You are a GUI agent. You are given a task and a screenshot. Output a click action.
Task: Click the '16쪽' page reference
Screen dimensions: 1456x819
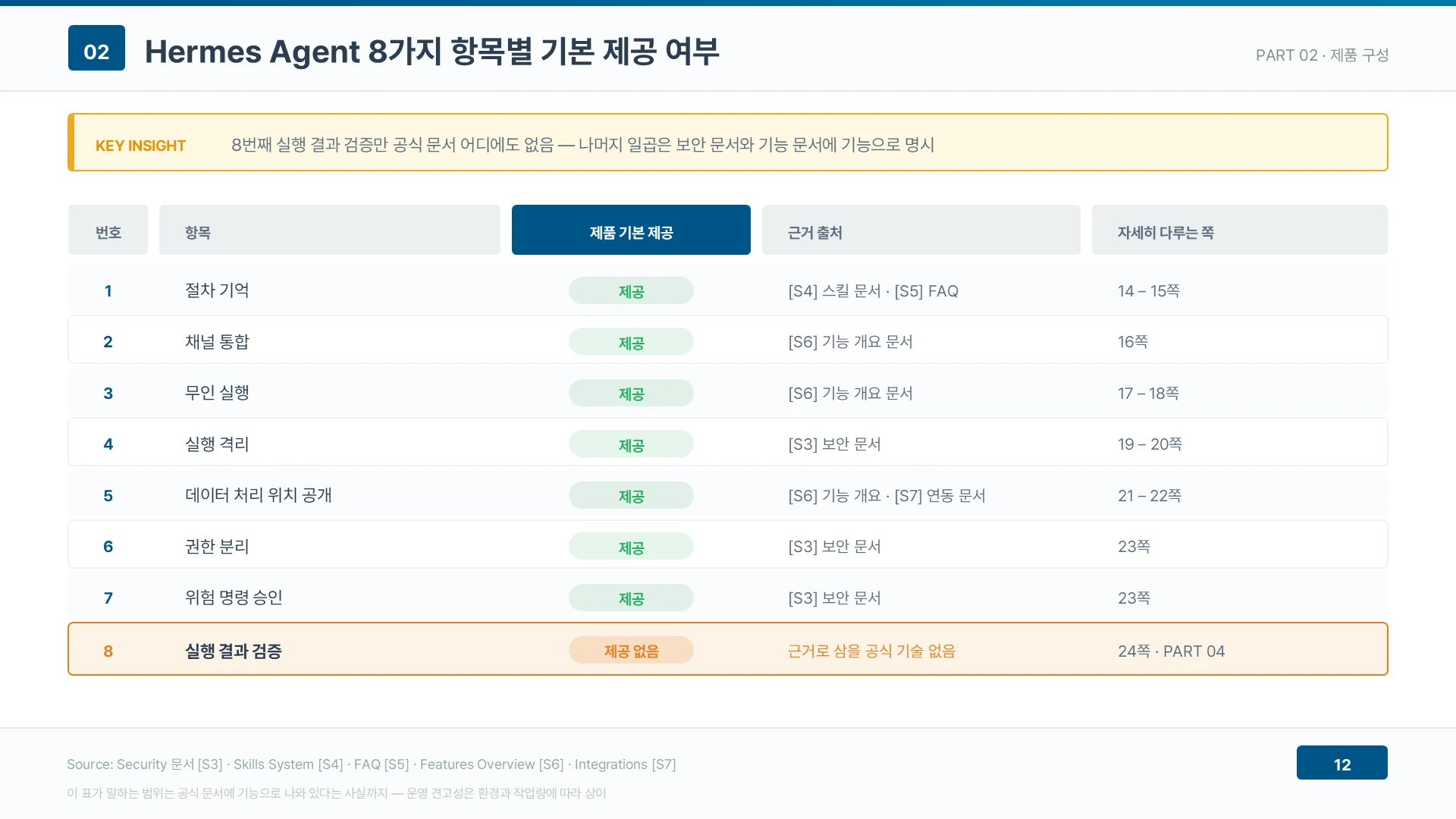click(x=1133, y=342)
